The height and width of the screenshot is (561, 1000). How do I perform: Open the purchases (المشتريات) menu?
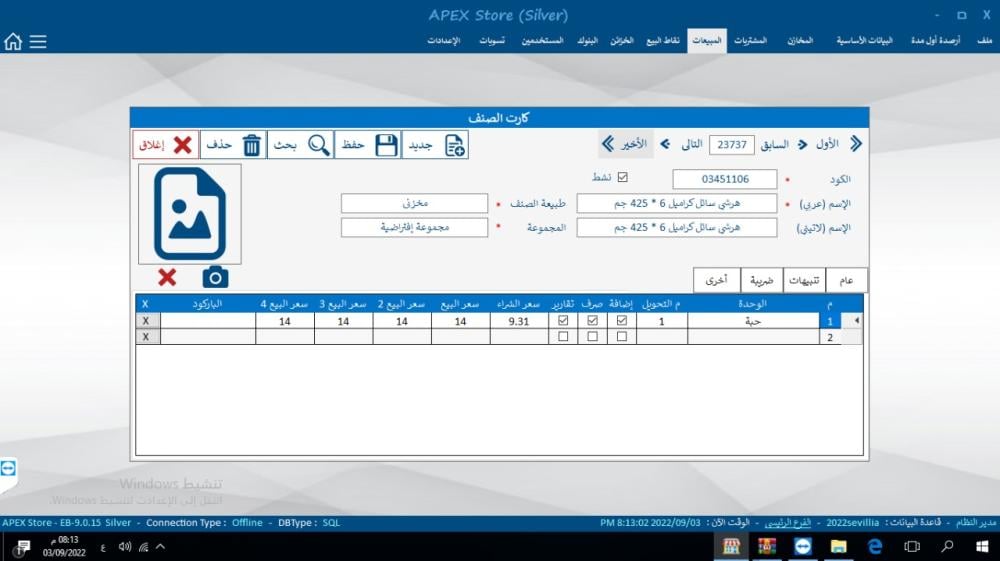tap(750, 41)
